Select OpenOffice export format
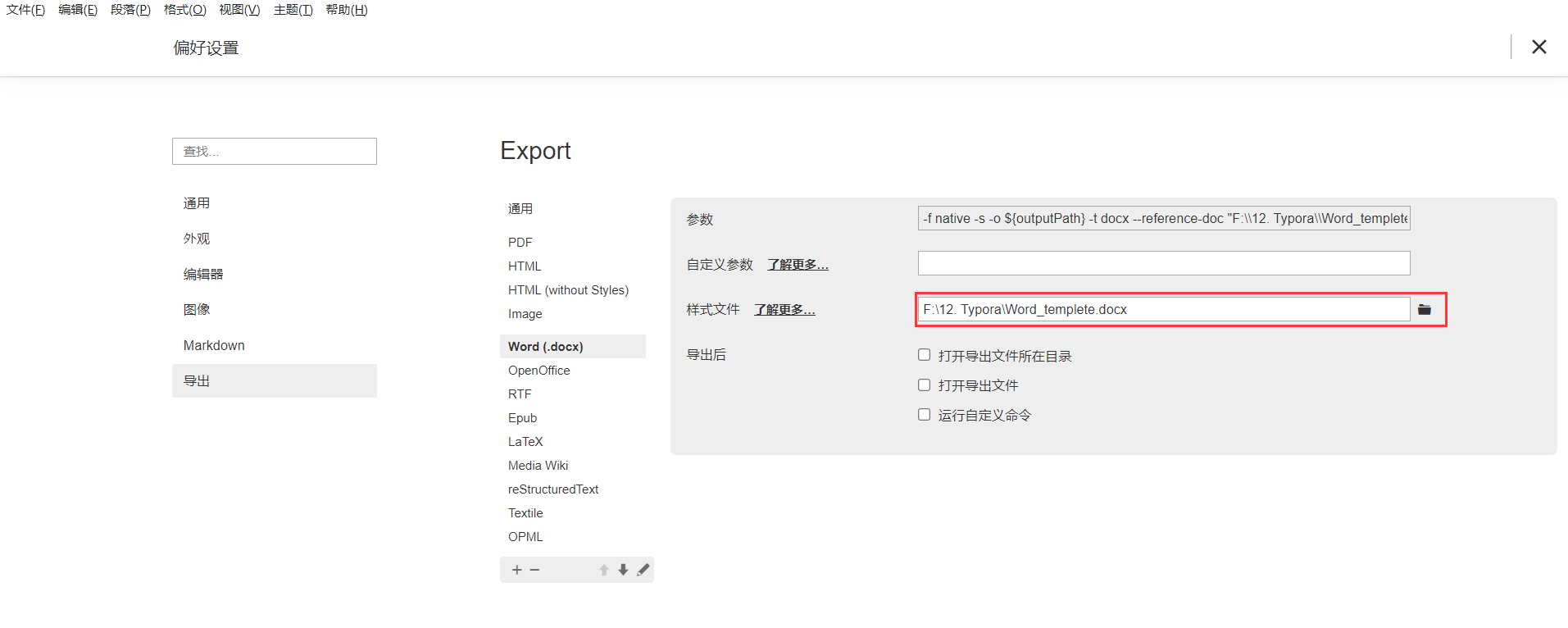Image resolution: width=1568 pixels, height=628 pixels. (x=573, y=370)
